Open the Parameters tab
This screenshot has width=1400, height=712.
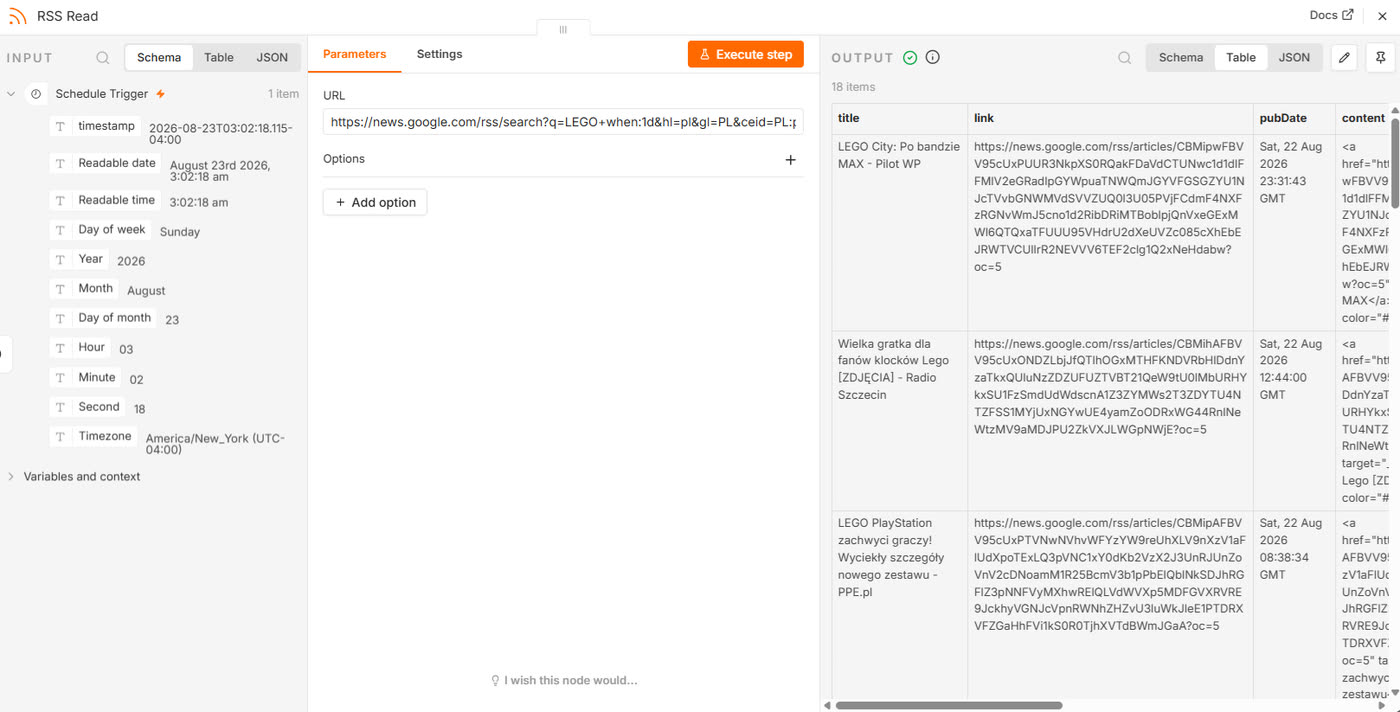[x=354, y=54]
